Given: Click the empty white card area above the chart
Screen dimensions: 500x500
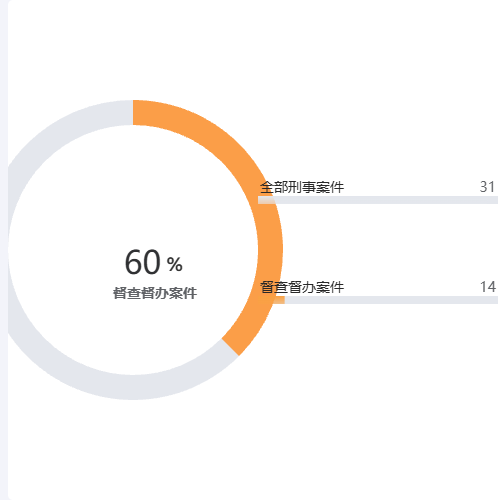Looking at the screenshot, I should point(253,50).
